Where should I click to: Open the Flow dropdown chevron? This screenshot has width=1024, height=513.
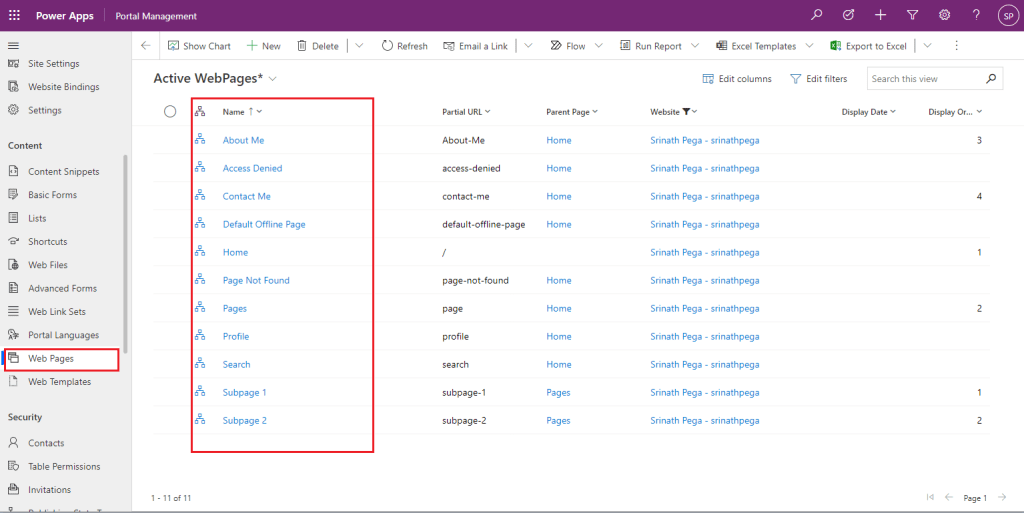[x=599, y=46]
